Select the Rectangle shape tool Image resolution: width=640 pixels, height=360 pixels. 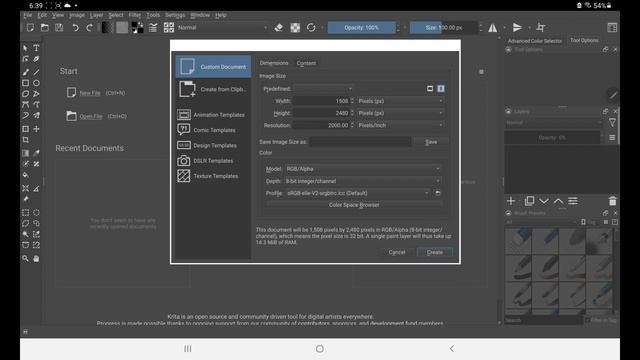pos(25,83)
